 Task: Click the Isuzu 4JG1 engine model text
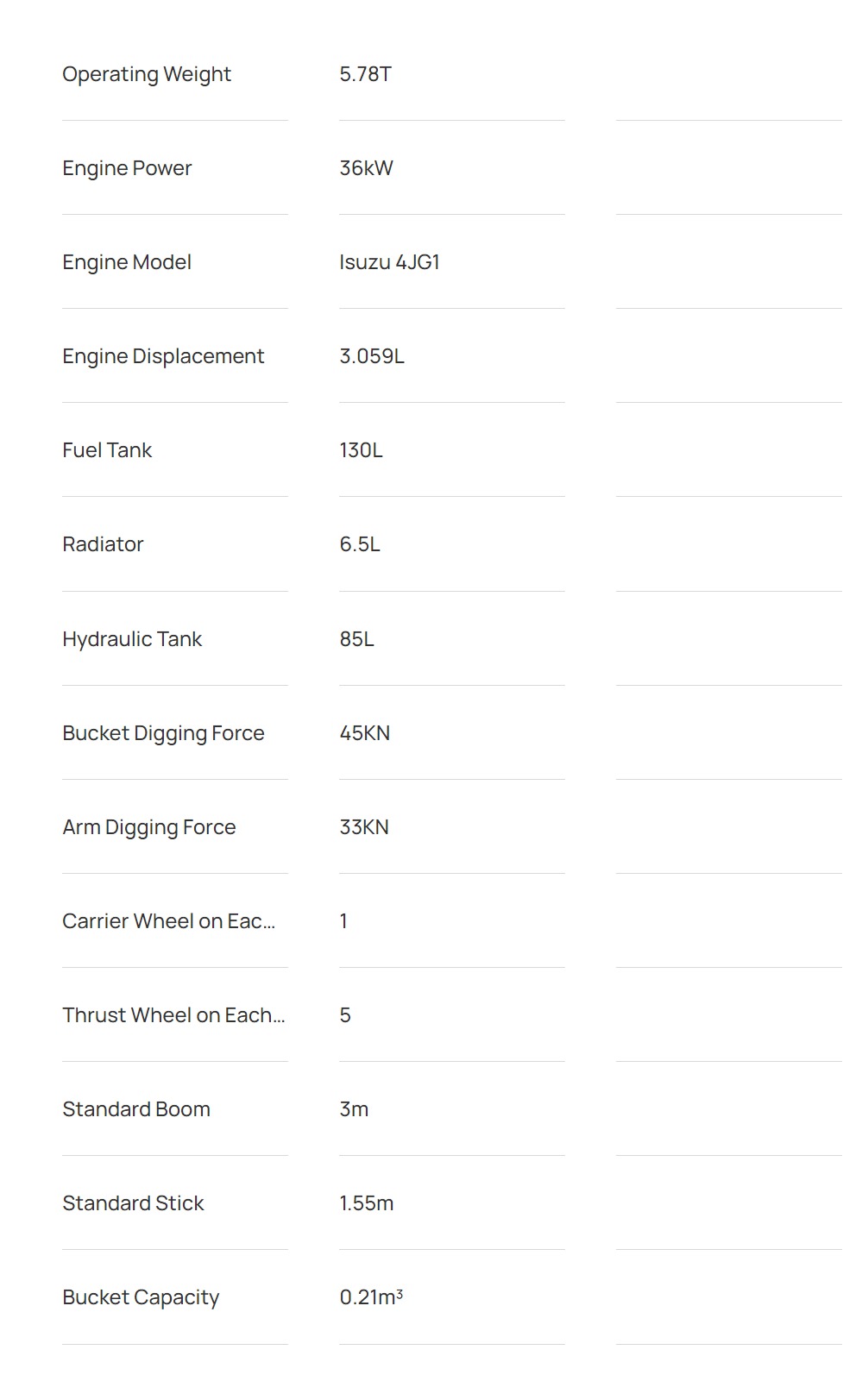pyautogui.click(x=389, y=262)
